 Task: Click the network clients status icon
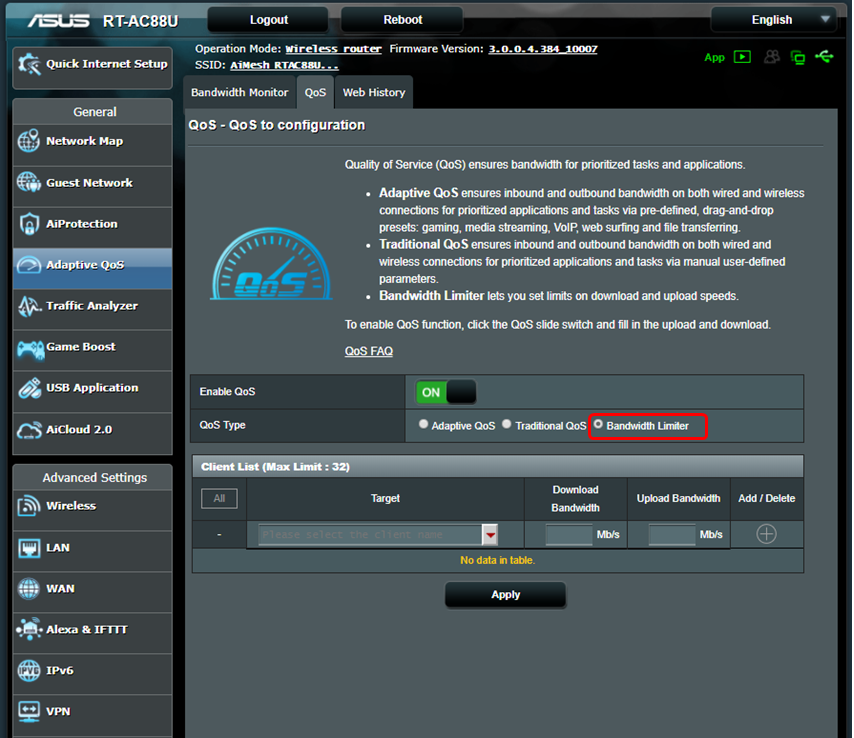pos(798,57)
